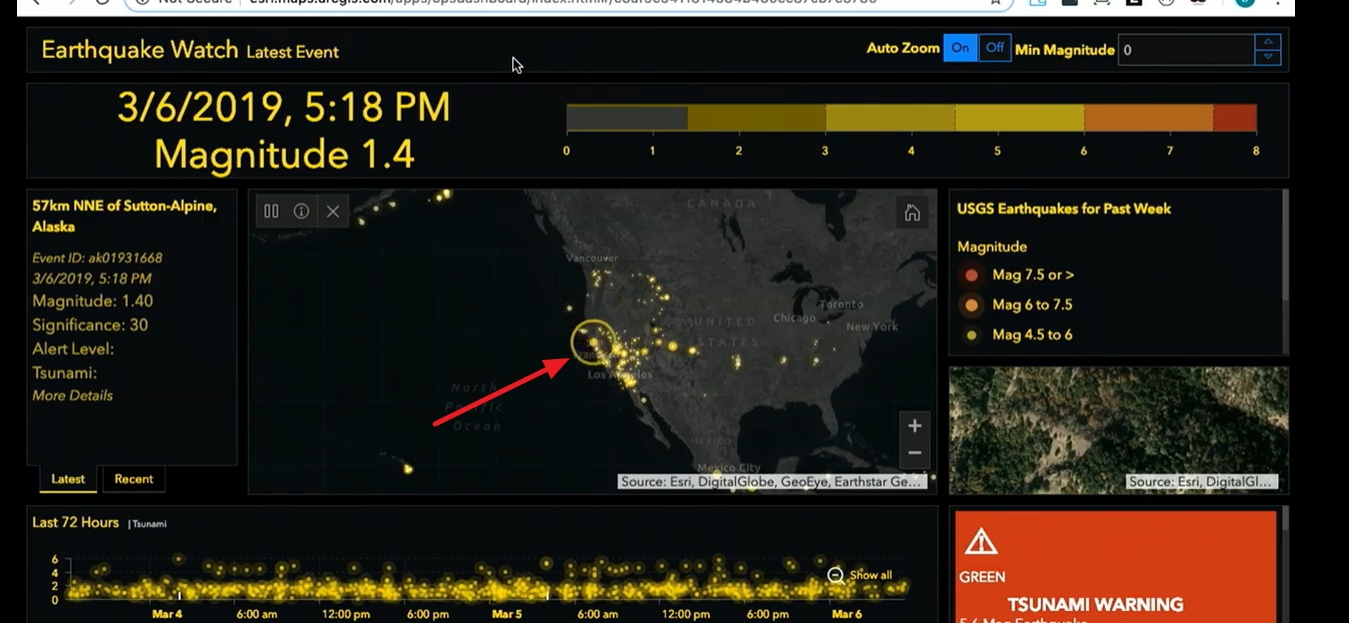Viewport: 1349px width, 623px height.
Task: Click the tsunami warning triangle icon
Action: pos(981,542)
